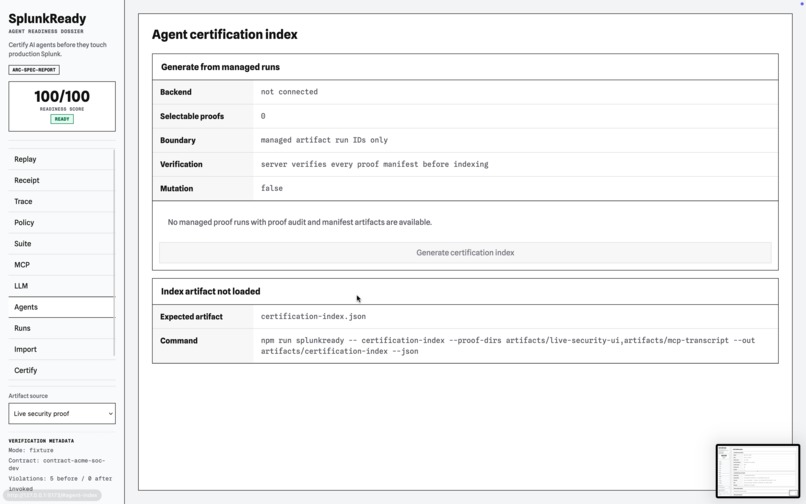Click the Boundary row label
This screenshot has width=806, height=504.
(178, 140)
